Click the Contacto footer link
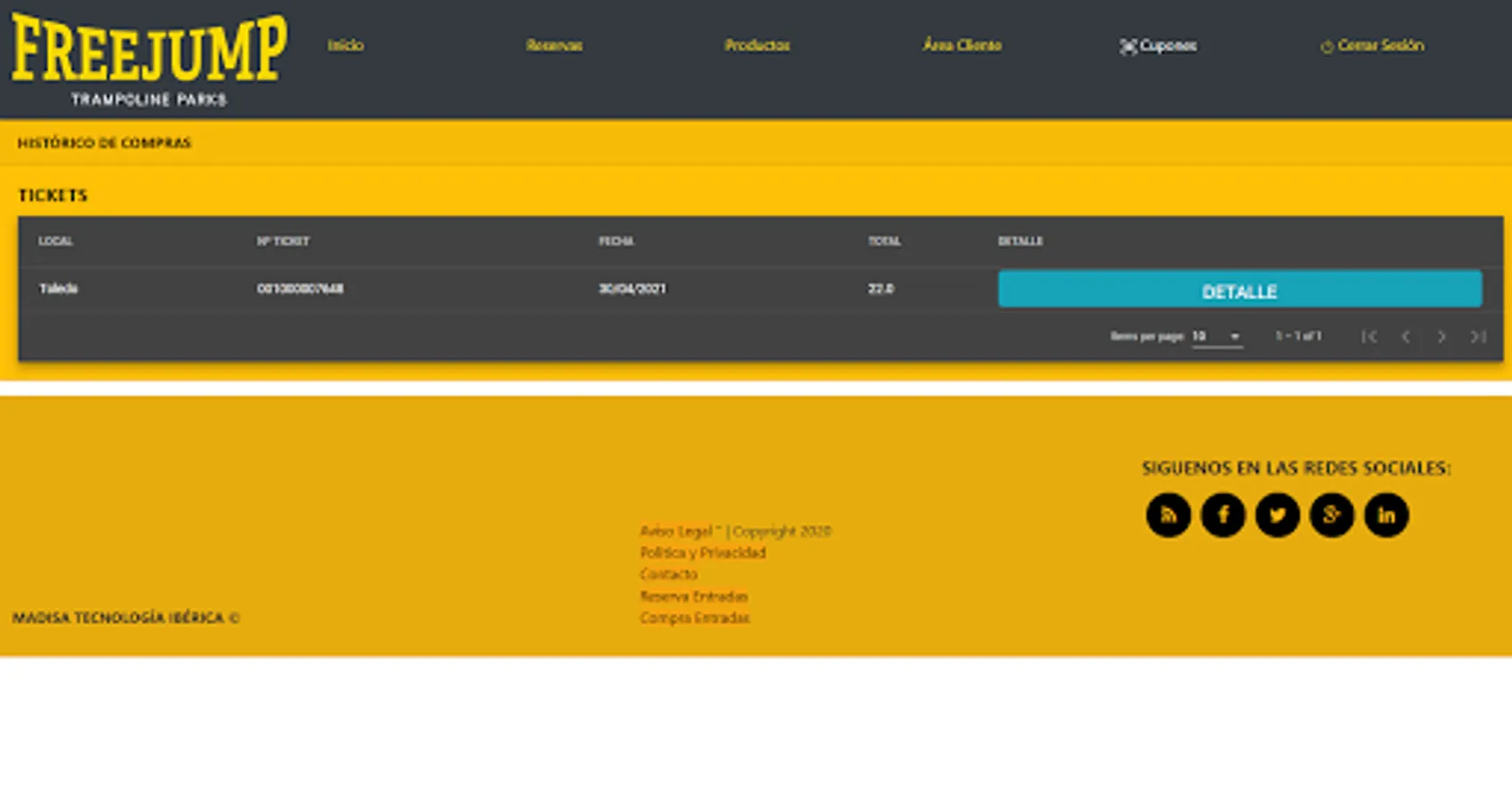 pyautogui.click(x=669, y=574)
